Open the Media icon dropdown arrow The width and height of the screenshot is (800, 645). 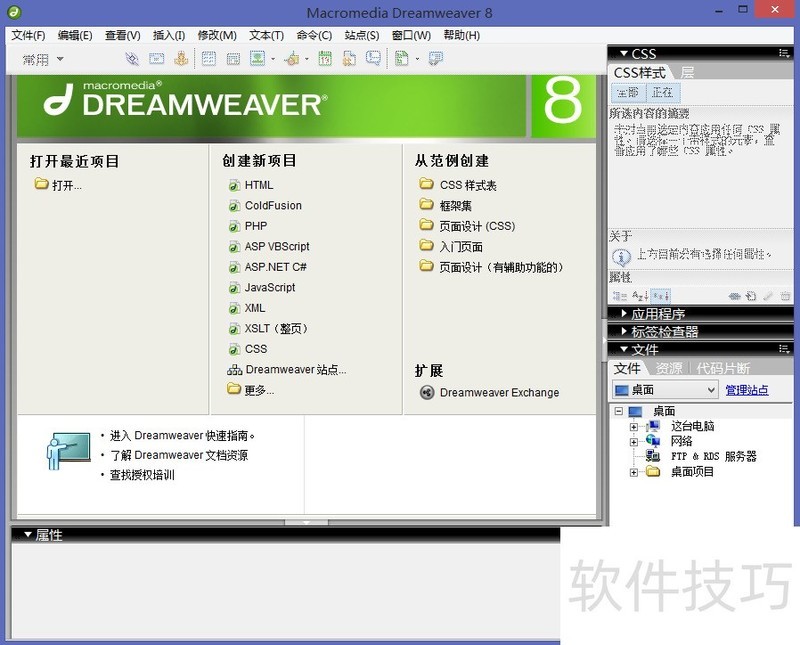pos(307,59)
